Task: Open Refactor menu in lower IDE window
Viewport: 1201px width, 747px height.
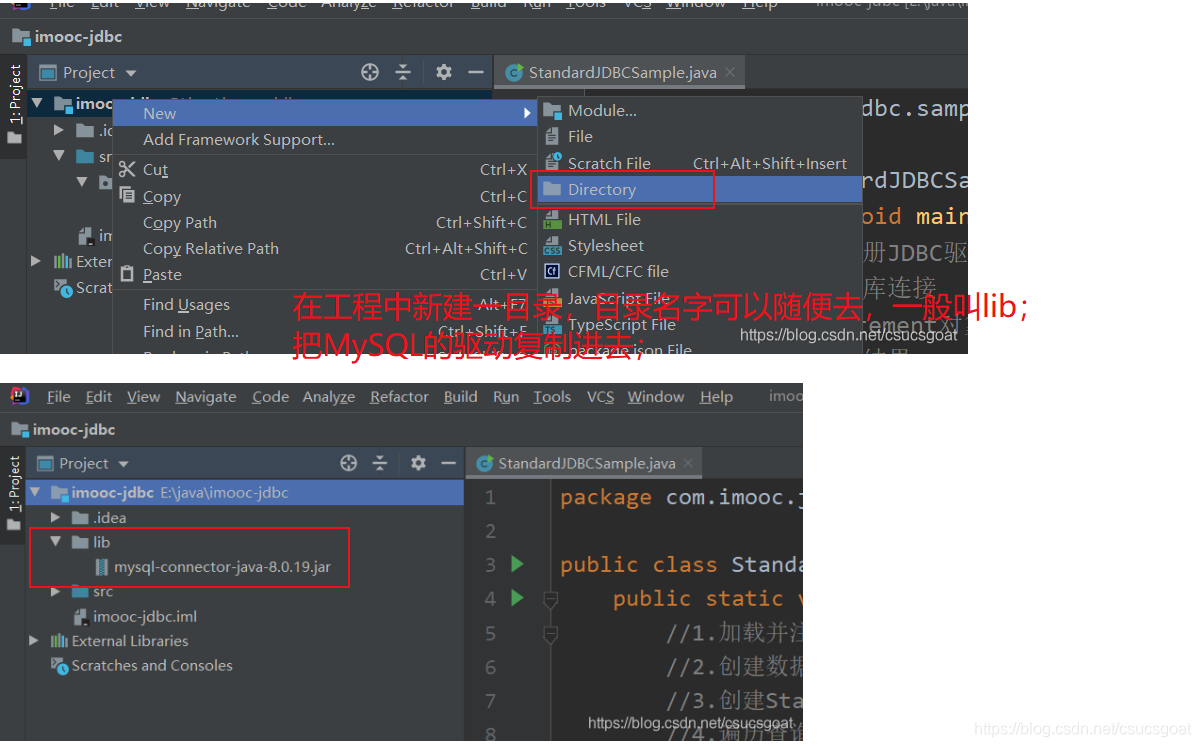Action: tap(399, 396)
